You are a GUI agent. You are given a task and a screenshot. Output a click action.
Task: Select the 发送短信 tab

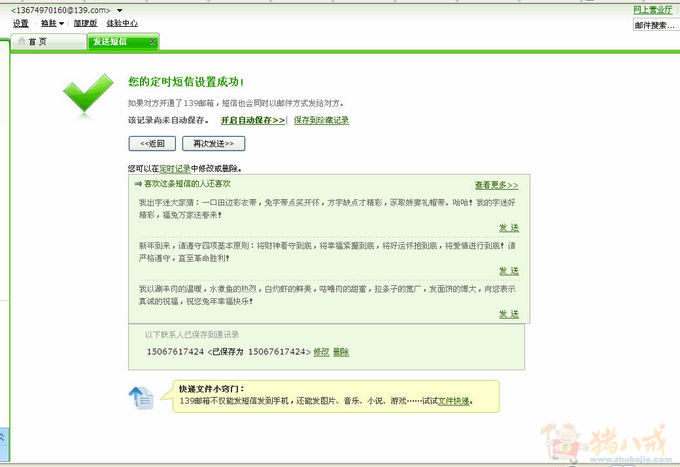pos(110,42)
